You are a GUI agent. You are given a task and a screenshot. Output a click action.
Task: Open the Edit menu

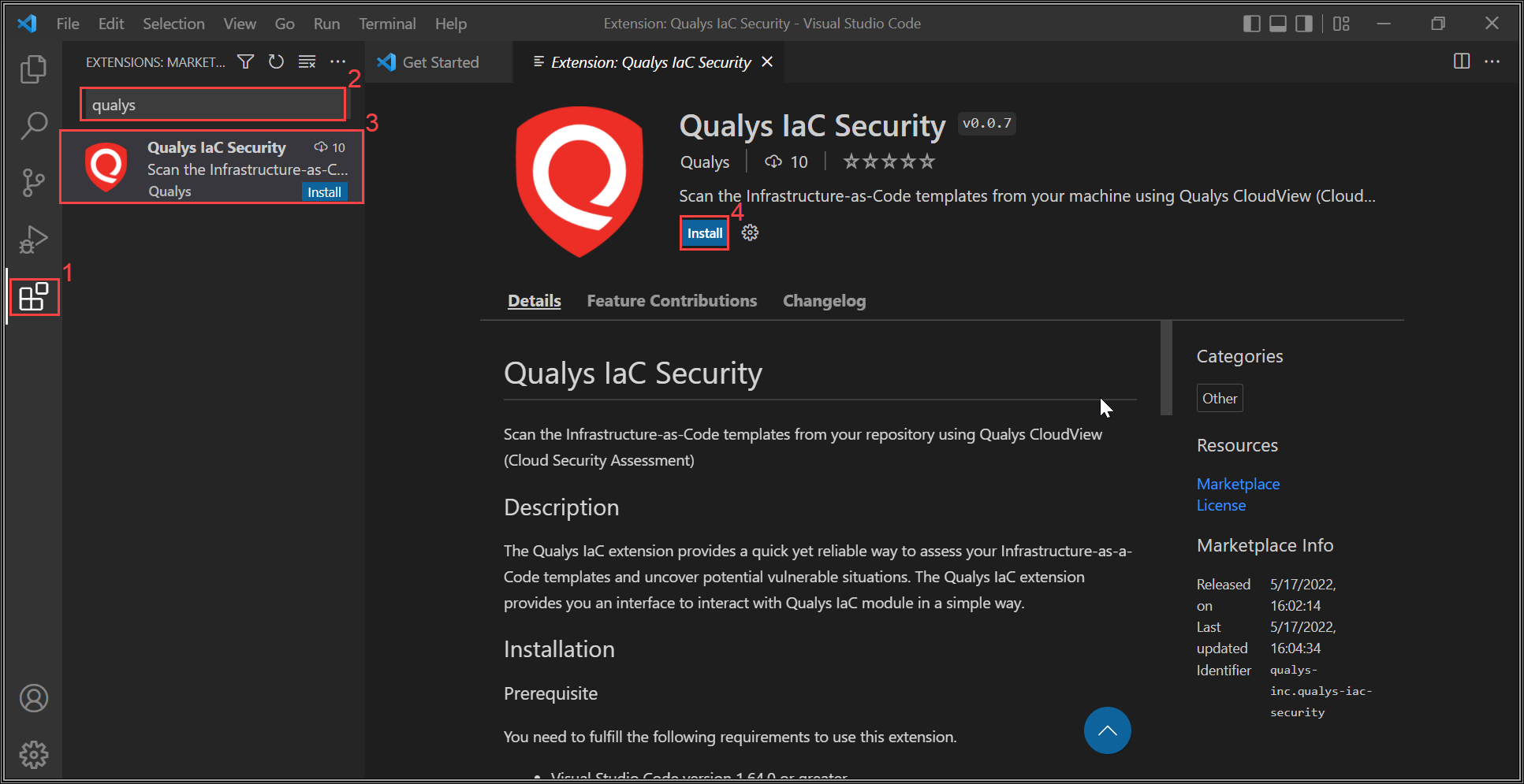click(111, 24)
